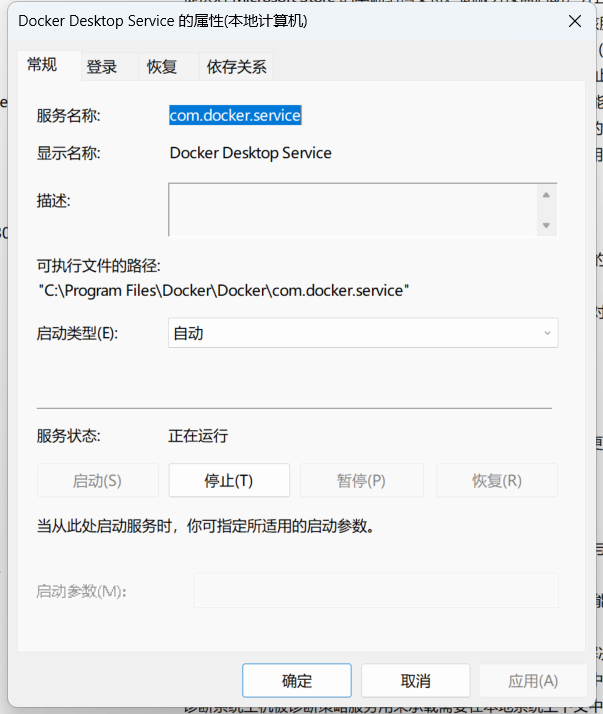Click the 启动(S) button

tap(97, 480)
